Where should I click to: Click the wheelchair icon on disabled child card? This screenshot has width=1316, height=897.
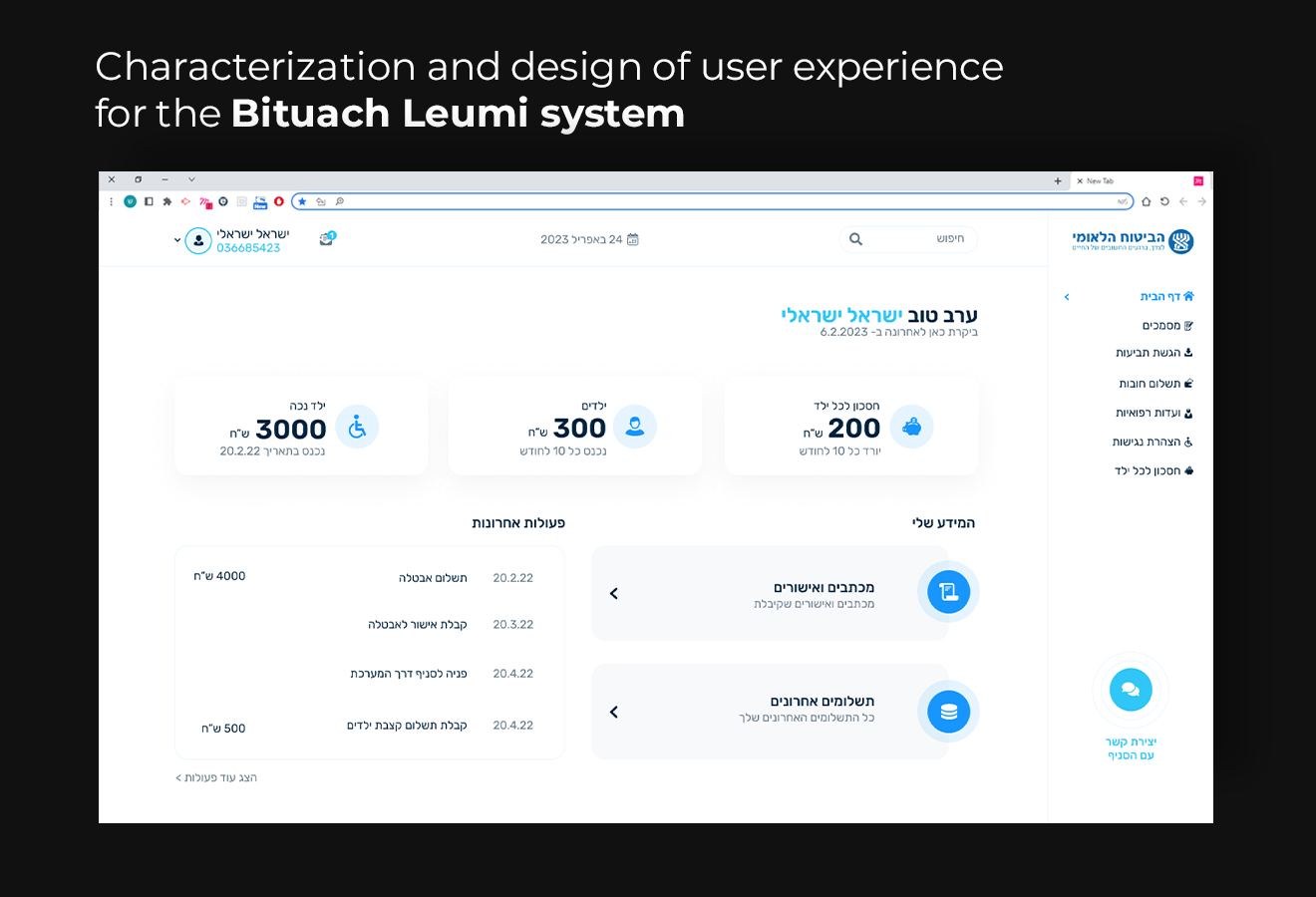(x=357, y=427)
